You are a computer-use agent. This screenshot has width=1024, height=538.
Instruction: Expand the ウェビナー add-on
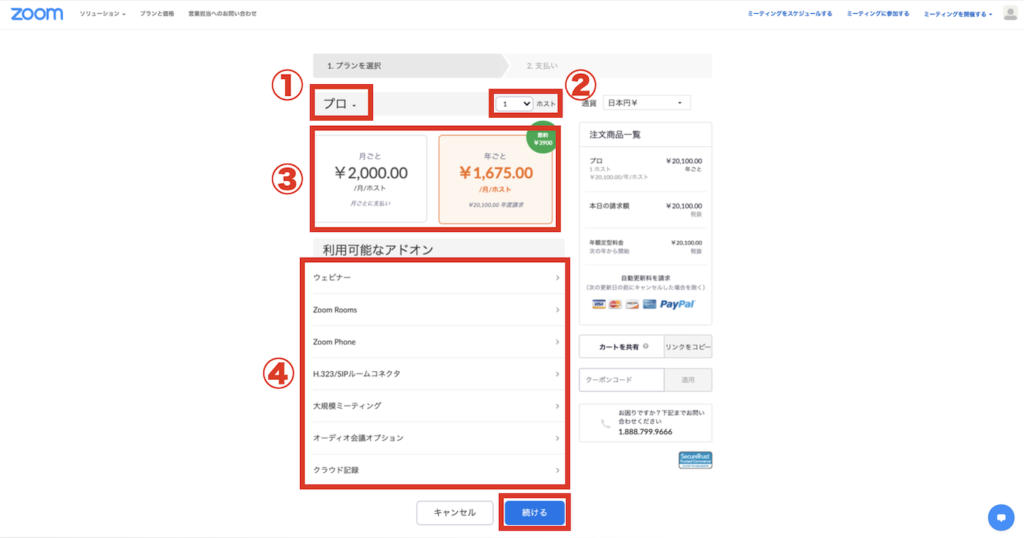435,277
